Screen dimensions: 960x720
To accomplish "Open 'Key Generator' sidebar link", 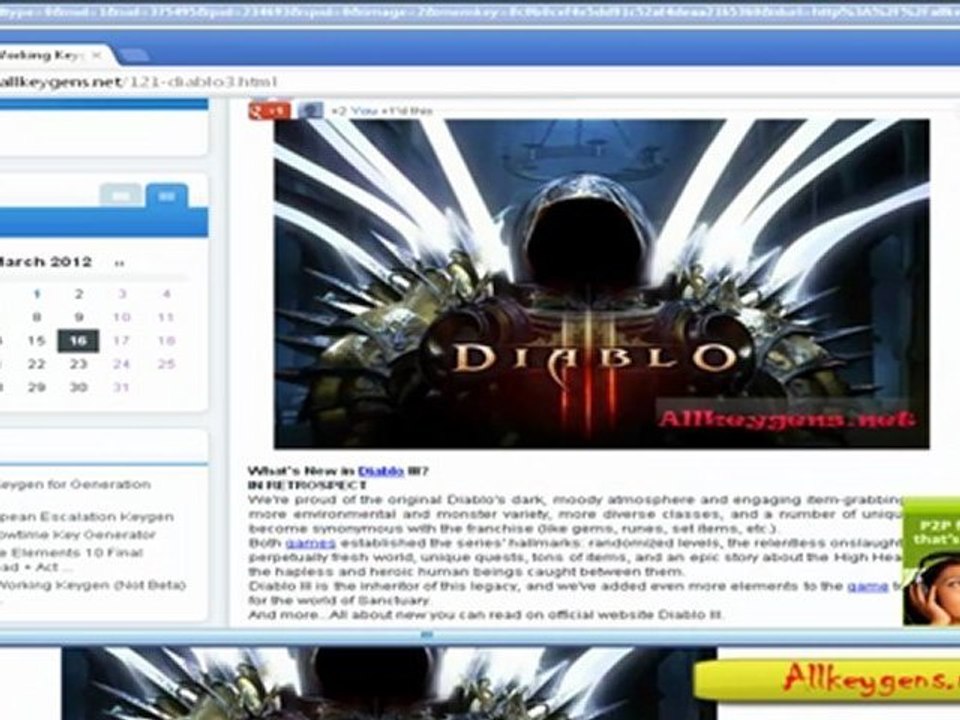I will click(x=78, y=534).
